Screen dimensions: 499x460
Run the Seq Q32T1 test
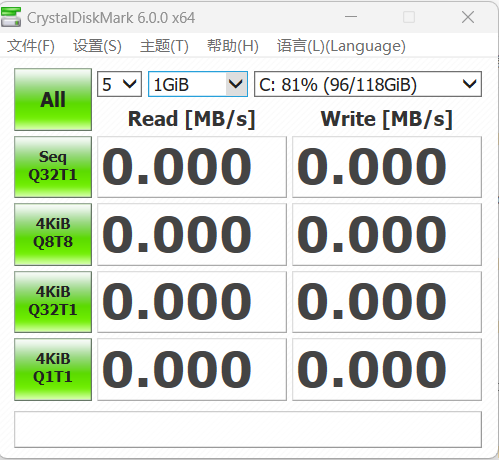(53, 167)
